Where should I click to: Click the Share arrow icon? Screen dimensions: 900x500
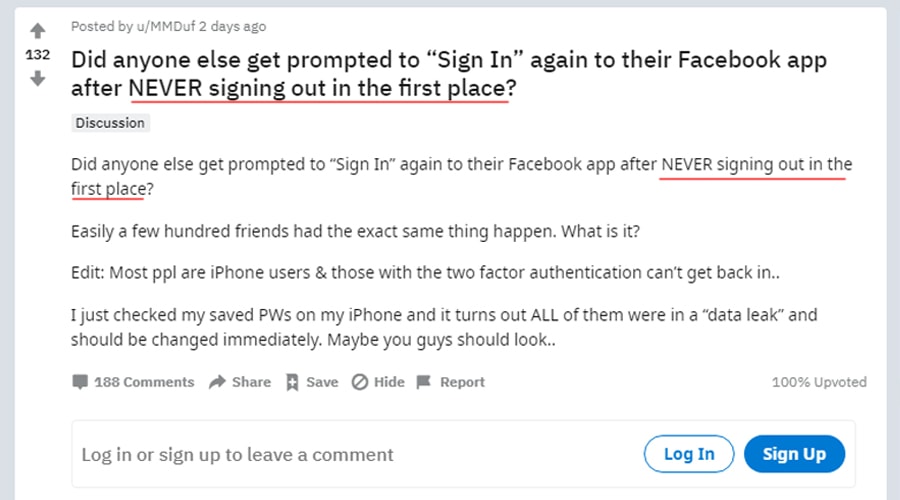217,382
